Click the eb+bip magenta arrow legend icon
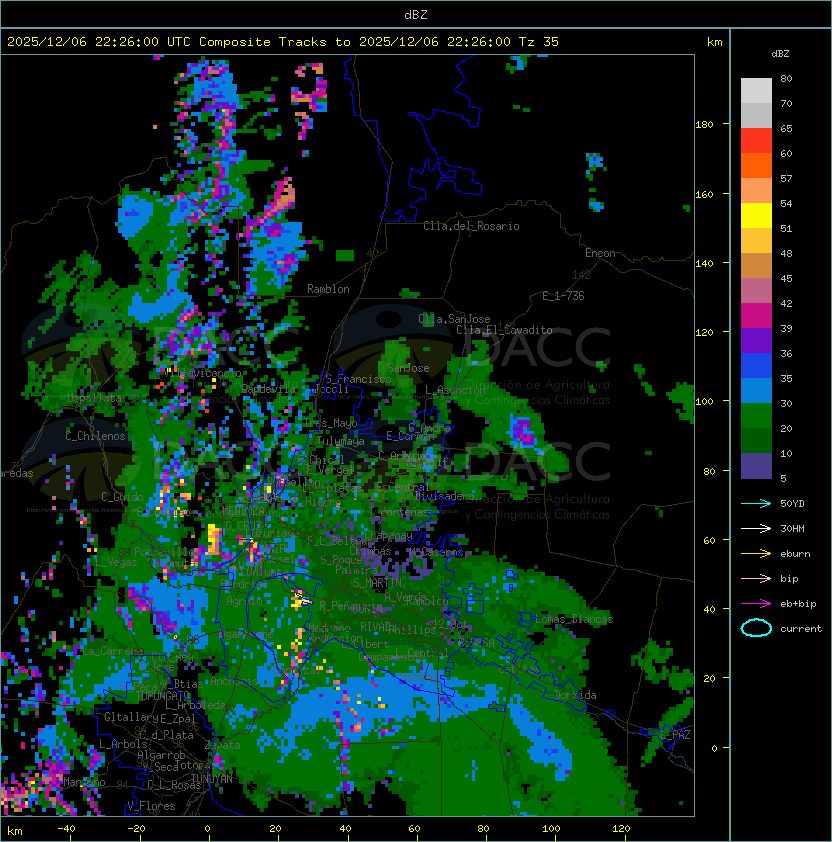The width and height of the screenshot is (832, 842). pyautogui.click(x=756, y=604)
